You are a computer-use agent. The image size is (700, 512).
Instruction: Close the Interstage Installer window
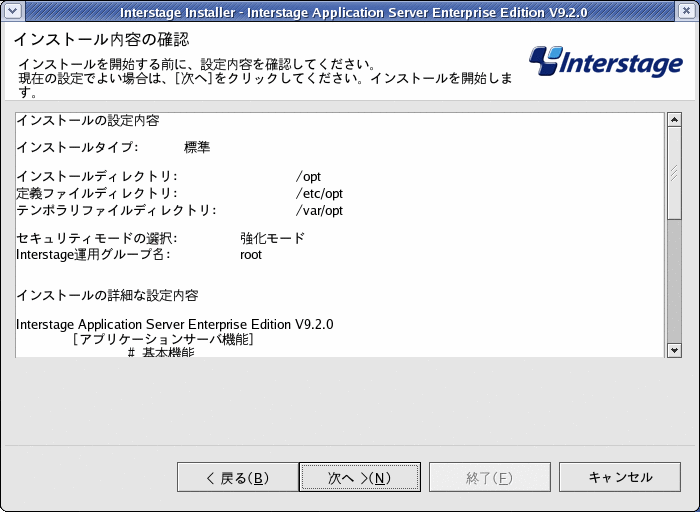click(687, 11)
